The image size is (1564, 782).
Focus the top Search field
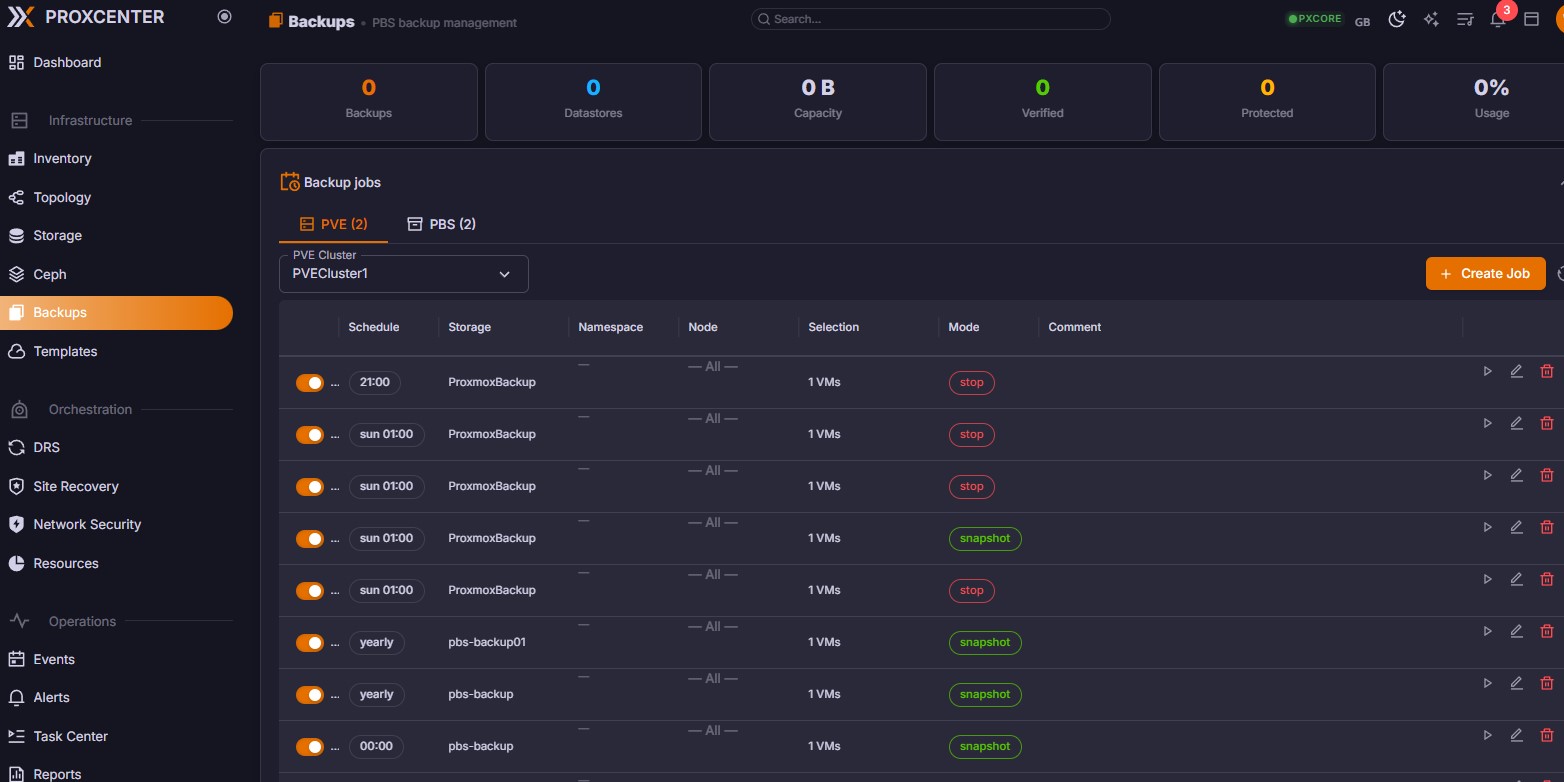click(930, 19)
